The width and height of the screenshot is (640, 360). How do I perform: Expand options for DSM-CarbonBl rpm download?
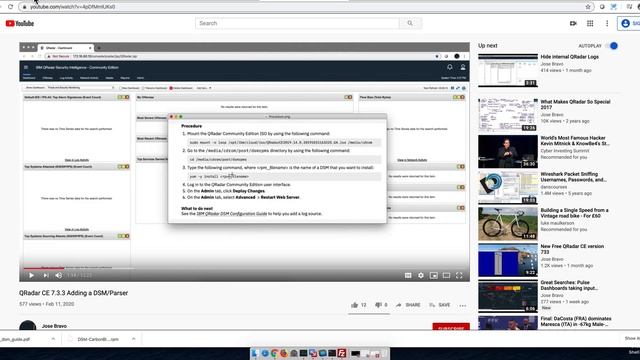click(x=133, y=339)
